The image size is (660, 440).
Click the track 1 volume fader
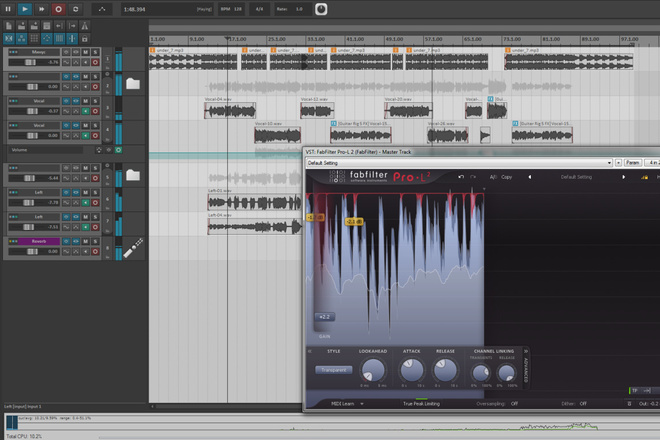(x=30, y=62)
